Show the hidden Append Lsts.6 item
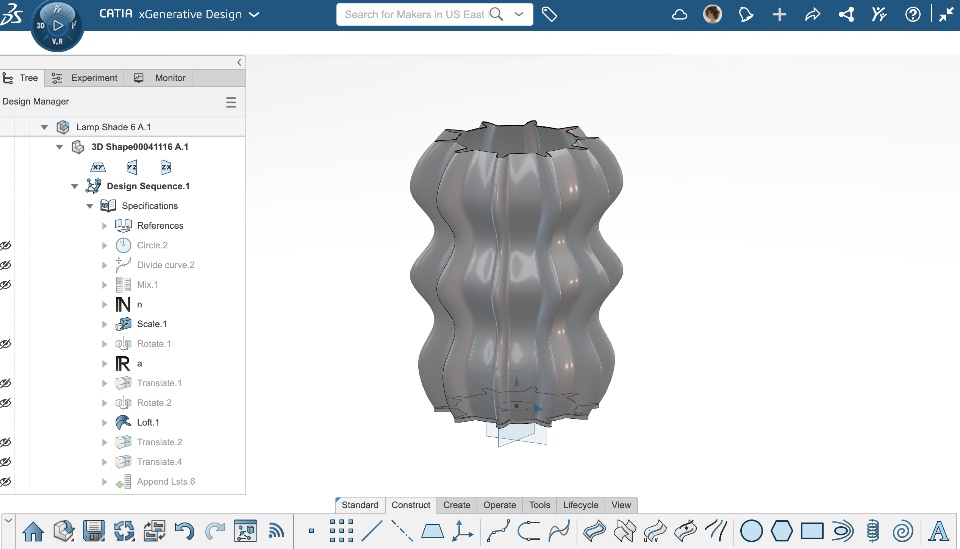The image size is (960, 549). pos(6,482)
